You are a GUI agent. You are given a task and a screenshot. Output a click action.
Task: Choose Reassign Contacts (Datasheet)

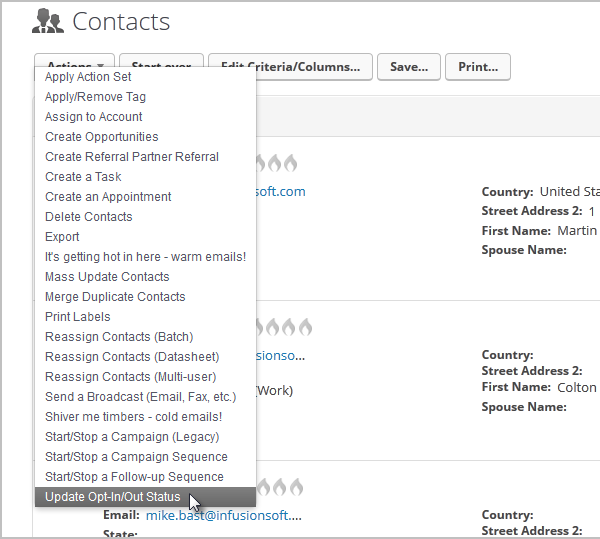pyautogui.click(x=145, y=357)
